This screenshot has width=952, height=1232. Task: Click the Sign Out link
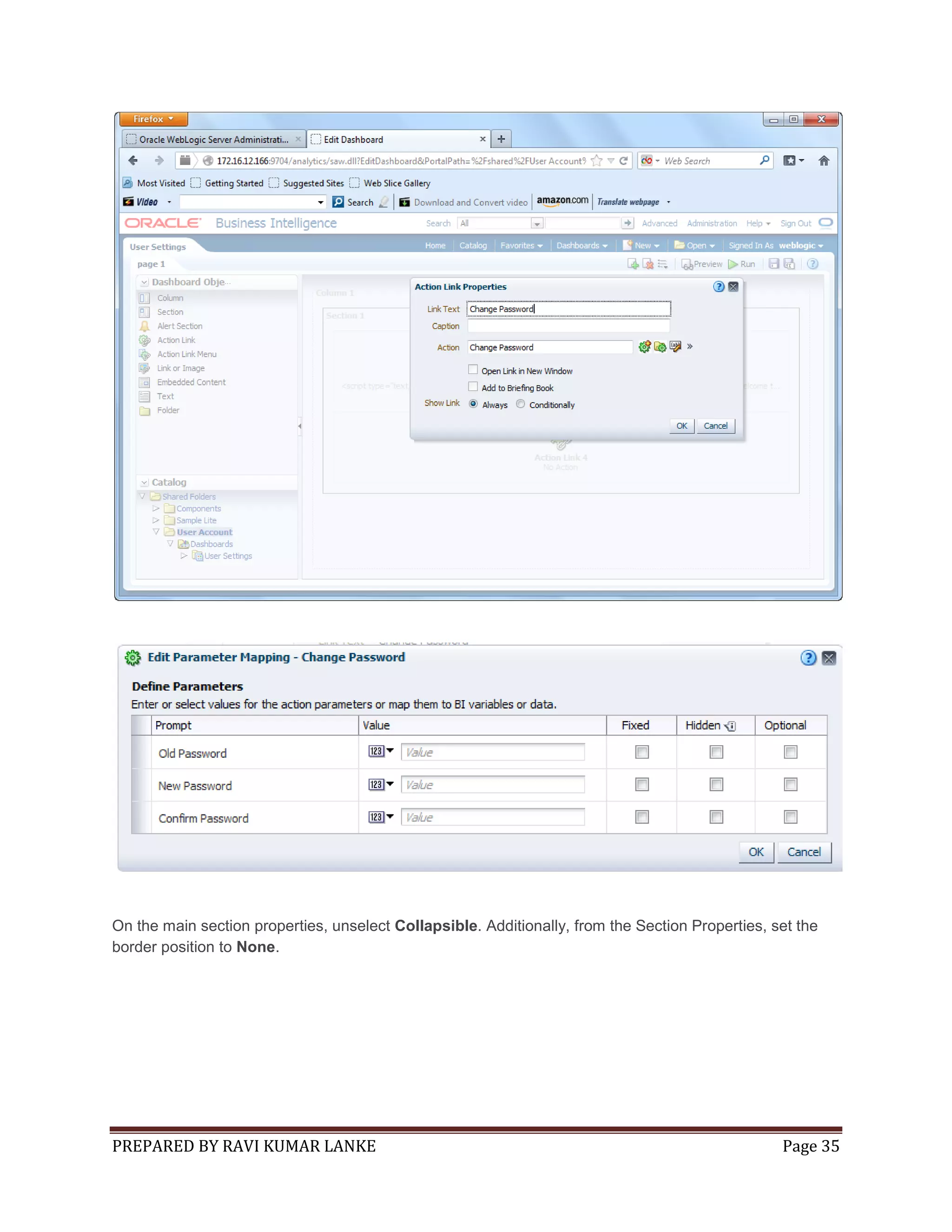796,223
